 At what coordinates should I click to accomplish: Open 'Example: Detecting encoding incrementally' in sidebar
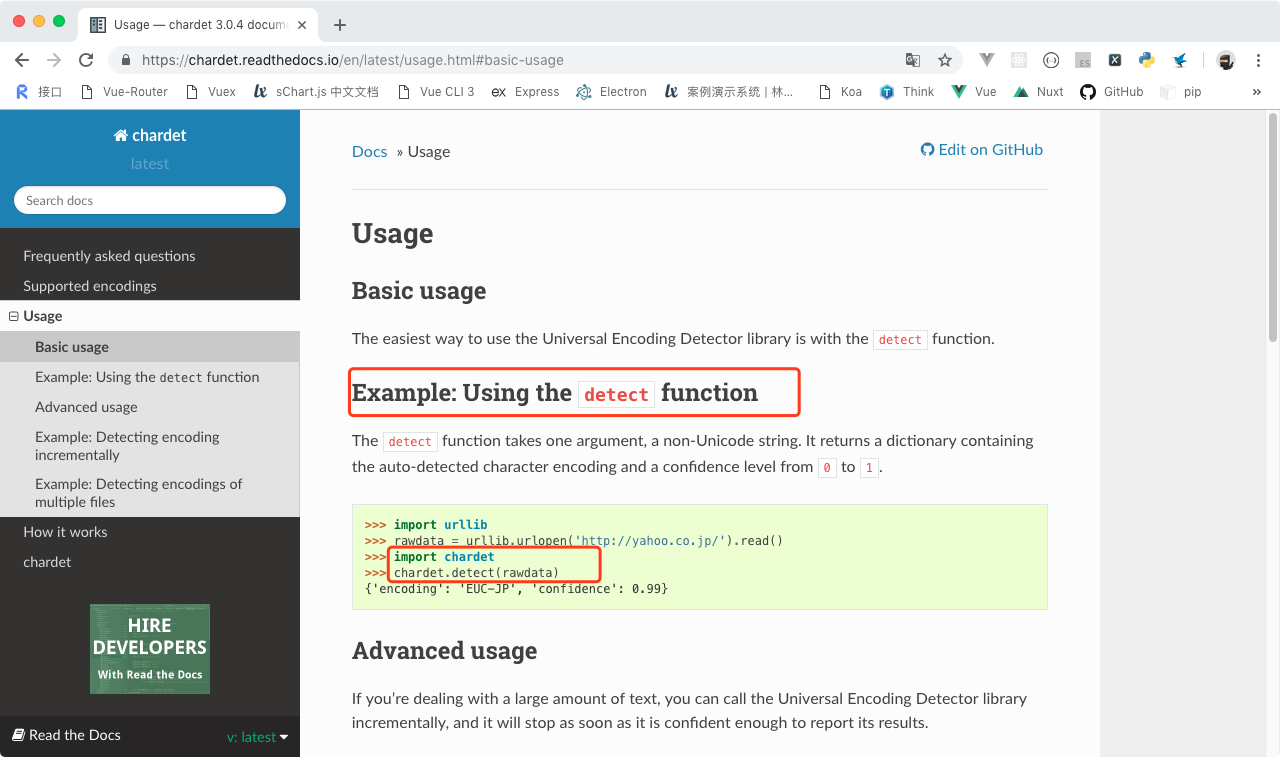[x=150, y=446]
